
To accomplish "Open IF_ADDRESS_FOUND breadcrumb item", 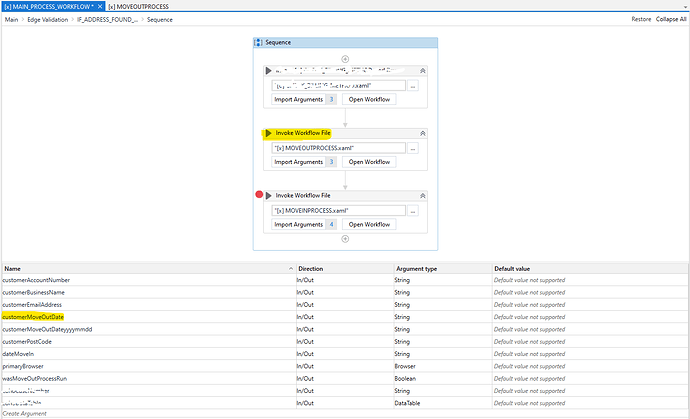I will (x=107, y=20).
